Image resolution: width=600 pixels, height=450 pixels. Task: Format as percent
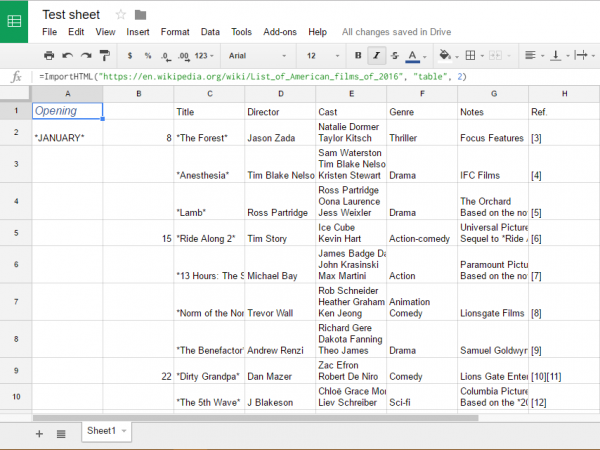[x=148, y=55]
